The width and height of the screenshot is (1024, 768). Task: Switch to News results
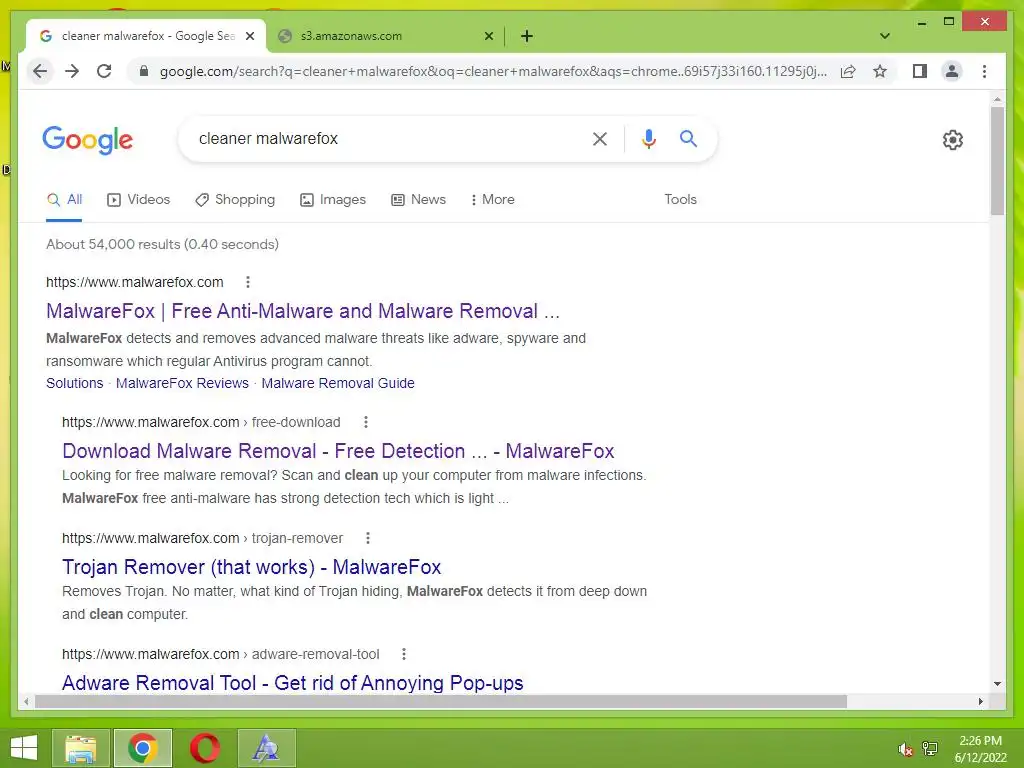click(x=419, y=200)
